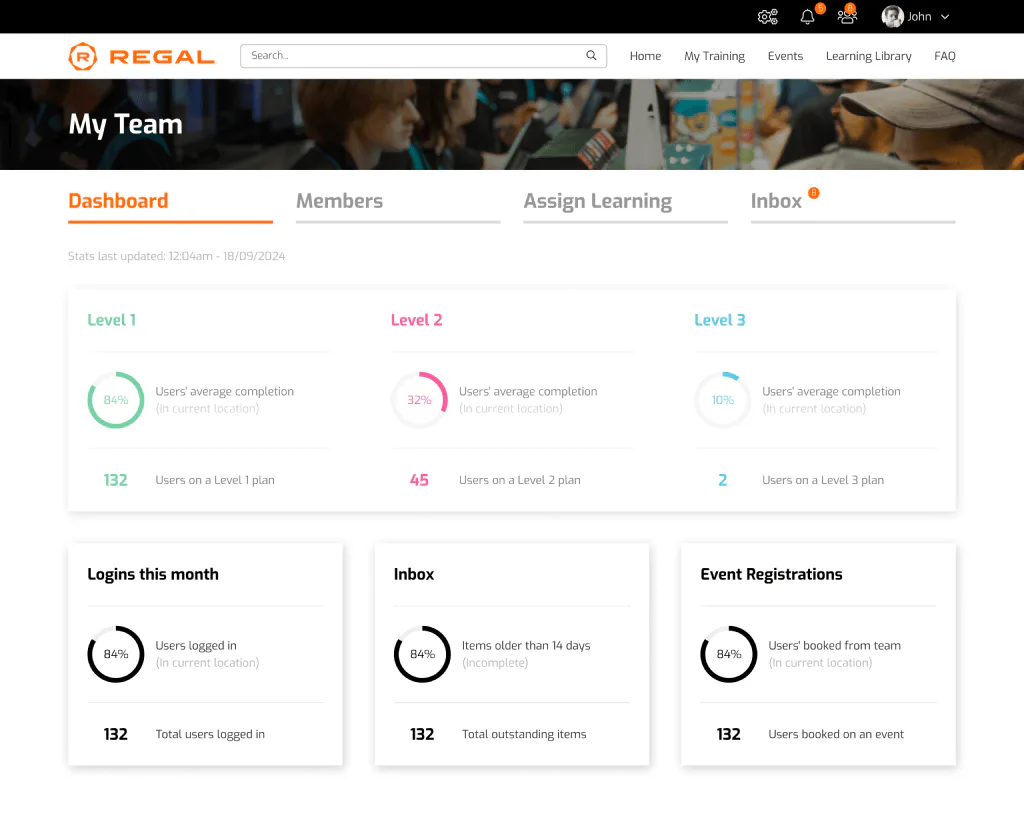The image size is (1024, 840).
Task: Click 'Users booked on an event' text
Action: coord(836,734)
